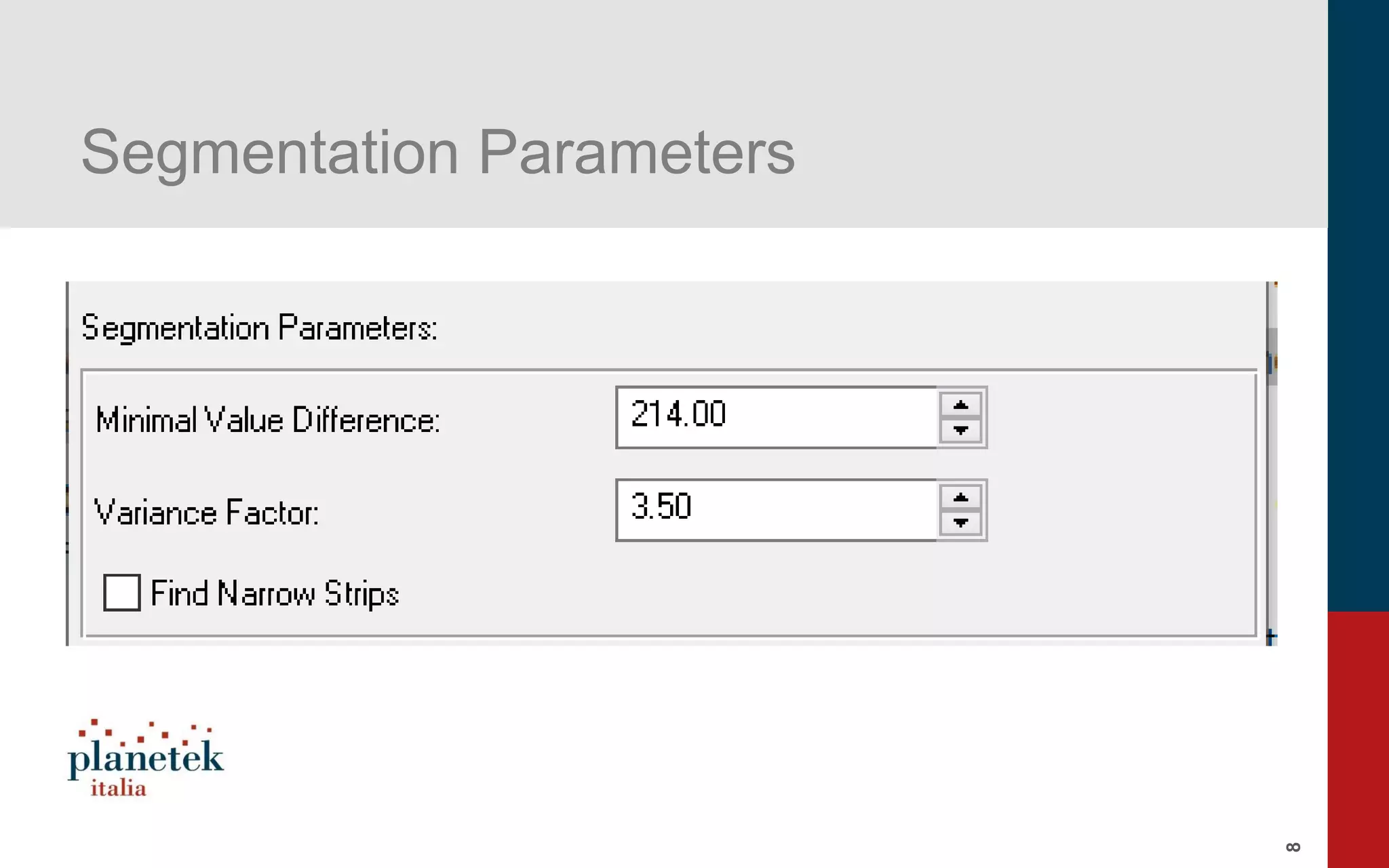Click the dark scrollbar thumb beside the panel
Viewport: 1389px width, 868px height.
pyautogui.click(x=1273, y=356)
